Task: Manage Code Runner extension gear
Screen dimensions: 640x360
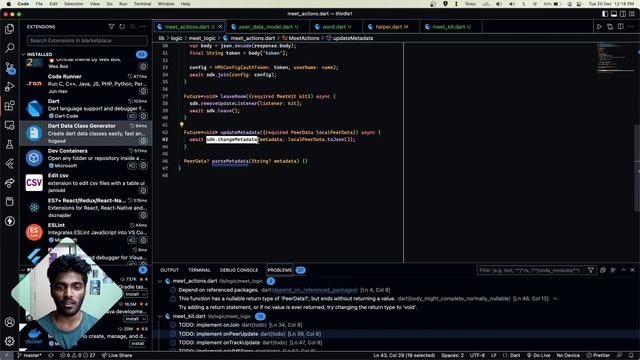Action: pos(143,91)
